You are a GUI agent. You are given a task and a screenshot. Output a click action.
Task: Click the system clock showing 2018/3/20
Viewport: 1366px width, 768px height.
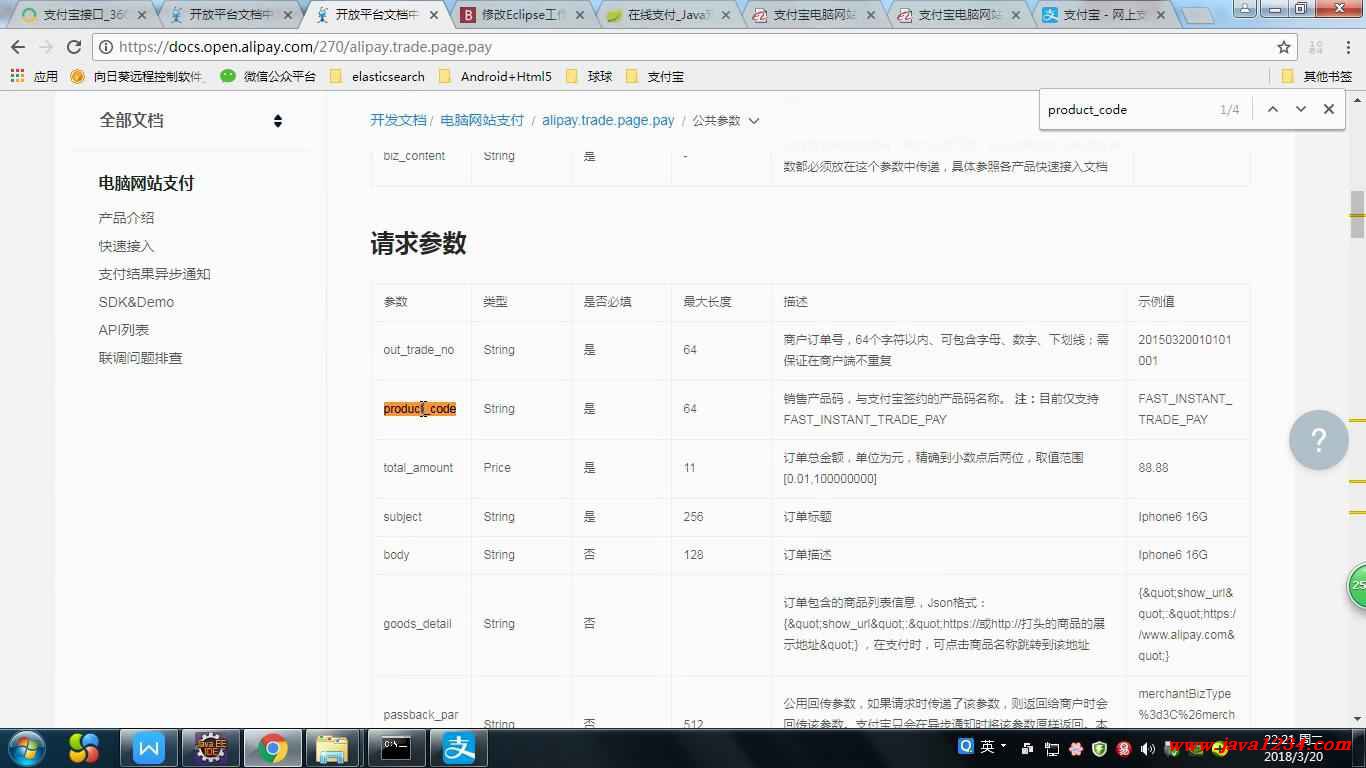point(1293,749)
